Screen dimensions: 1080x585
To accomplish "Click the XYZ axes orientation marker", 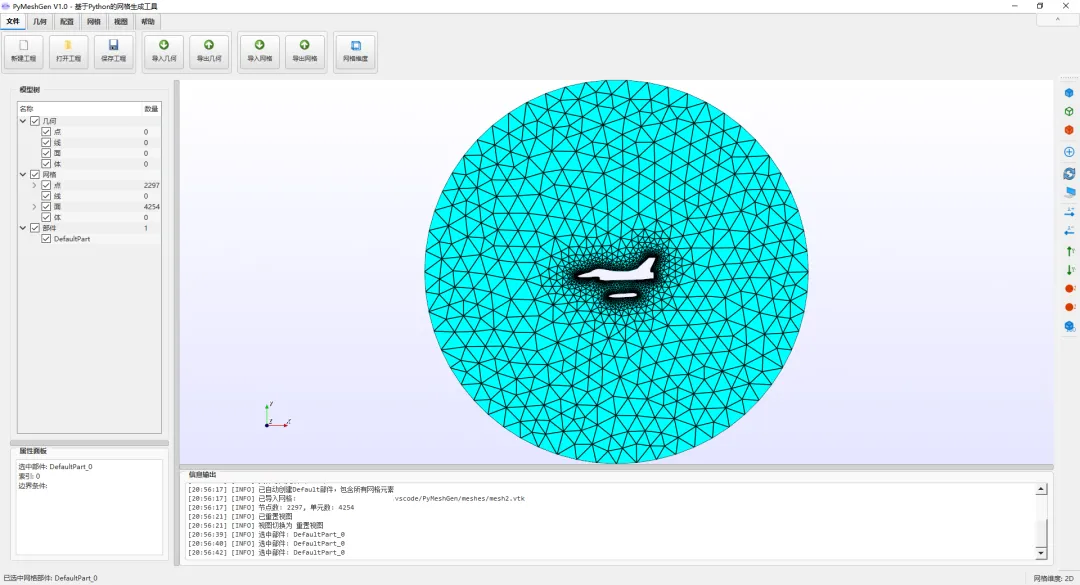I will click(278, 415).
